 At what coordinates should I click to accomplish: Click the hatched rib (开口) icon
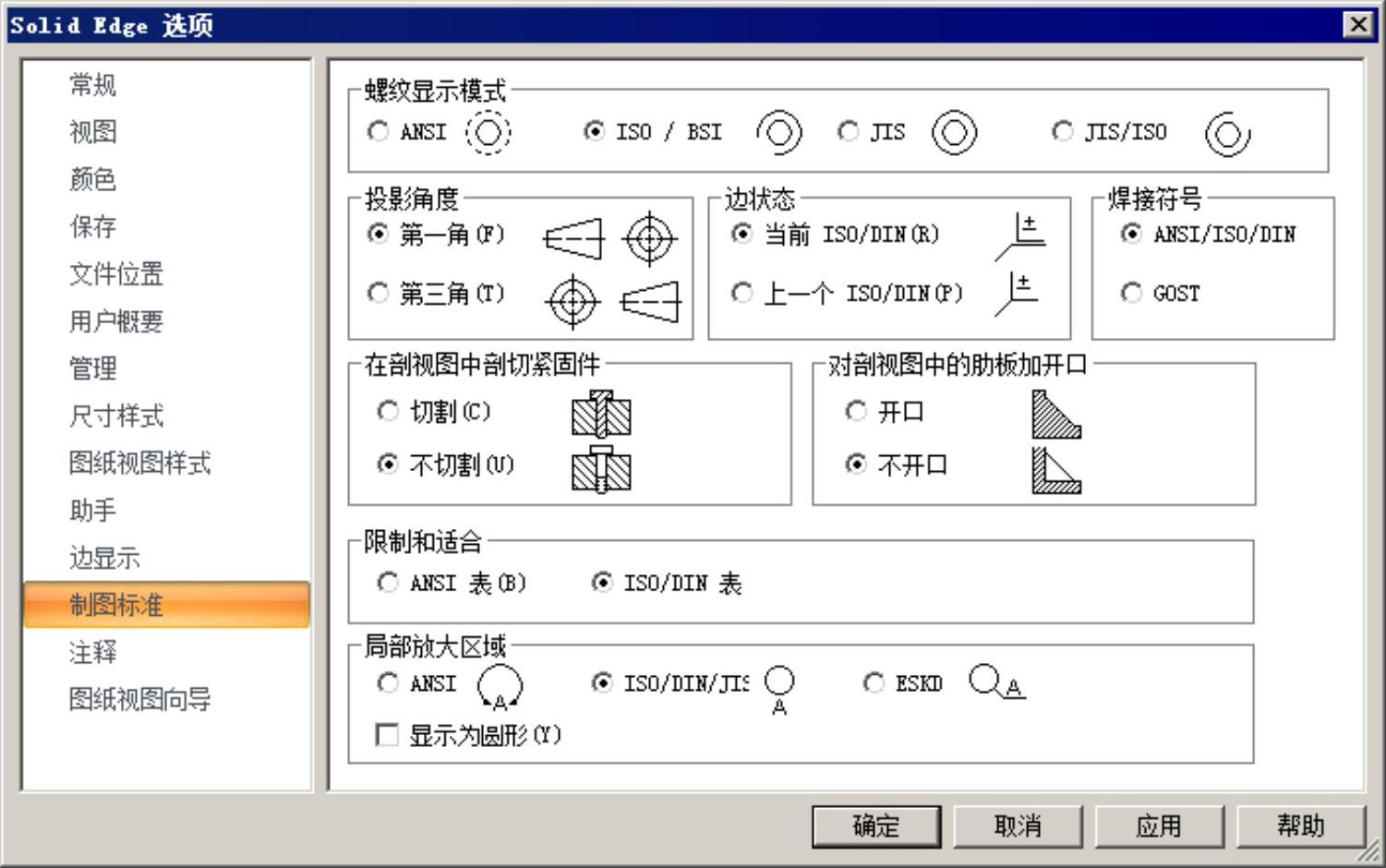click(x=1056, y=415)
